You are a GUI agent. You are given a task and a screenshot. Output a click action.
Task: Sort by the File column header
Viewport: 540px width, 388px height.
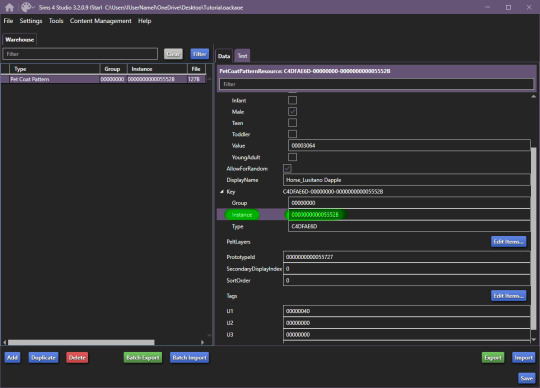tap(197, 69)
